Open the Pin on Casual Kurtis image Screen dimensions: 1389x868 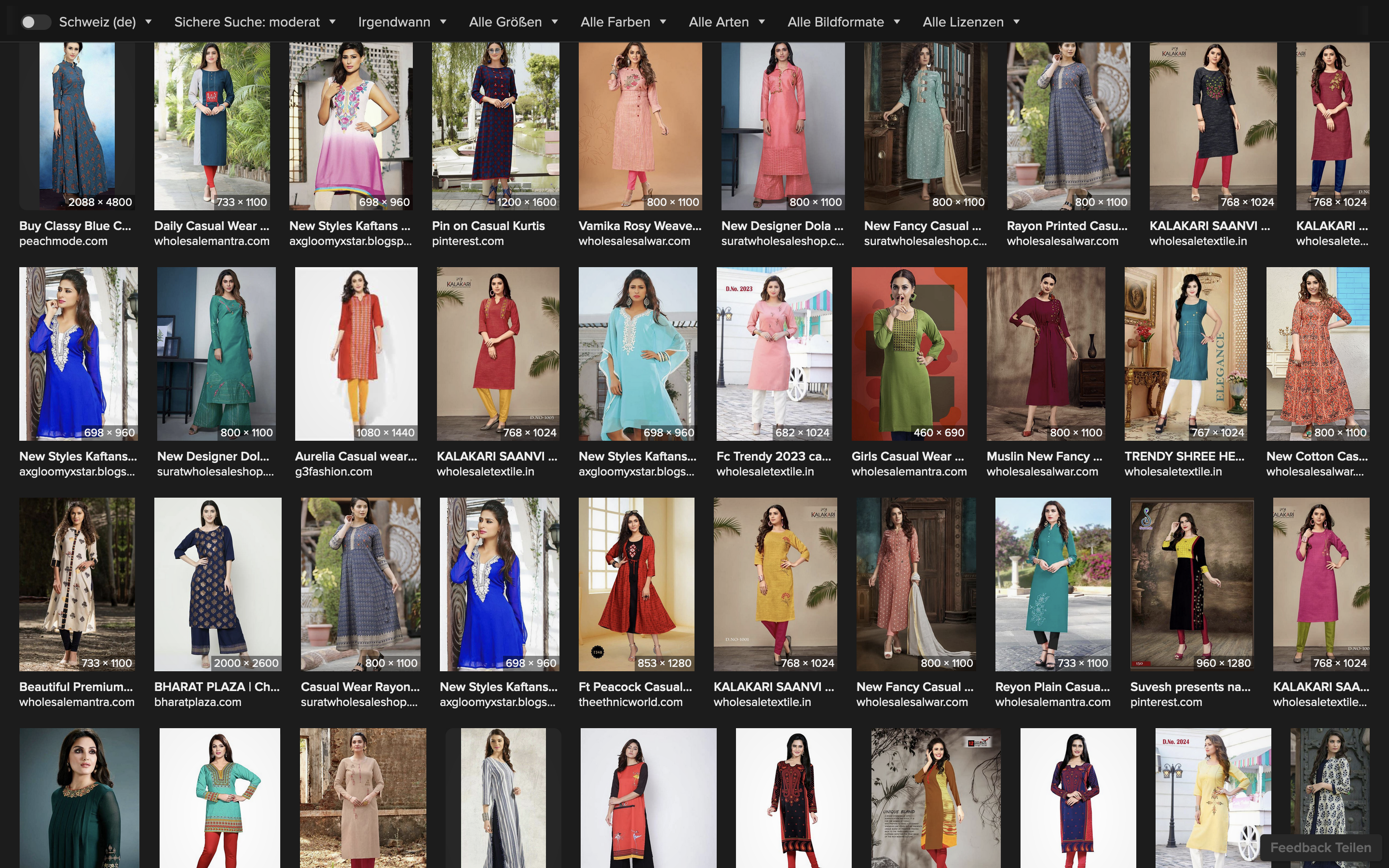coord(495,126)
